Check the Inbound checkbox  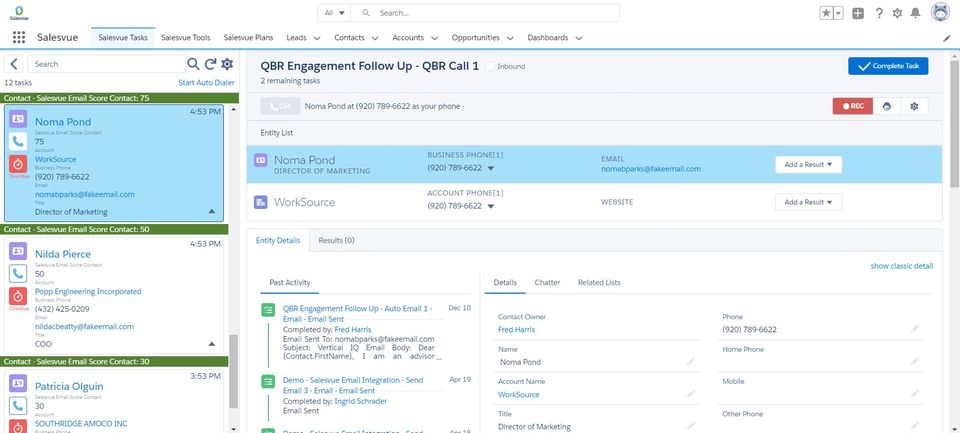[489, 66]
